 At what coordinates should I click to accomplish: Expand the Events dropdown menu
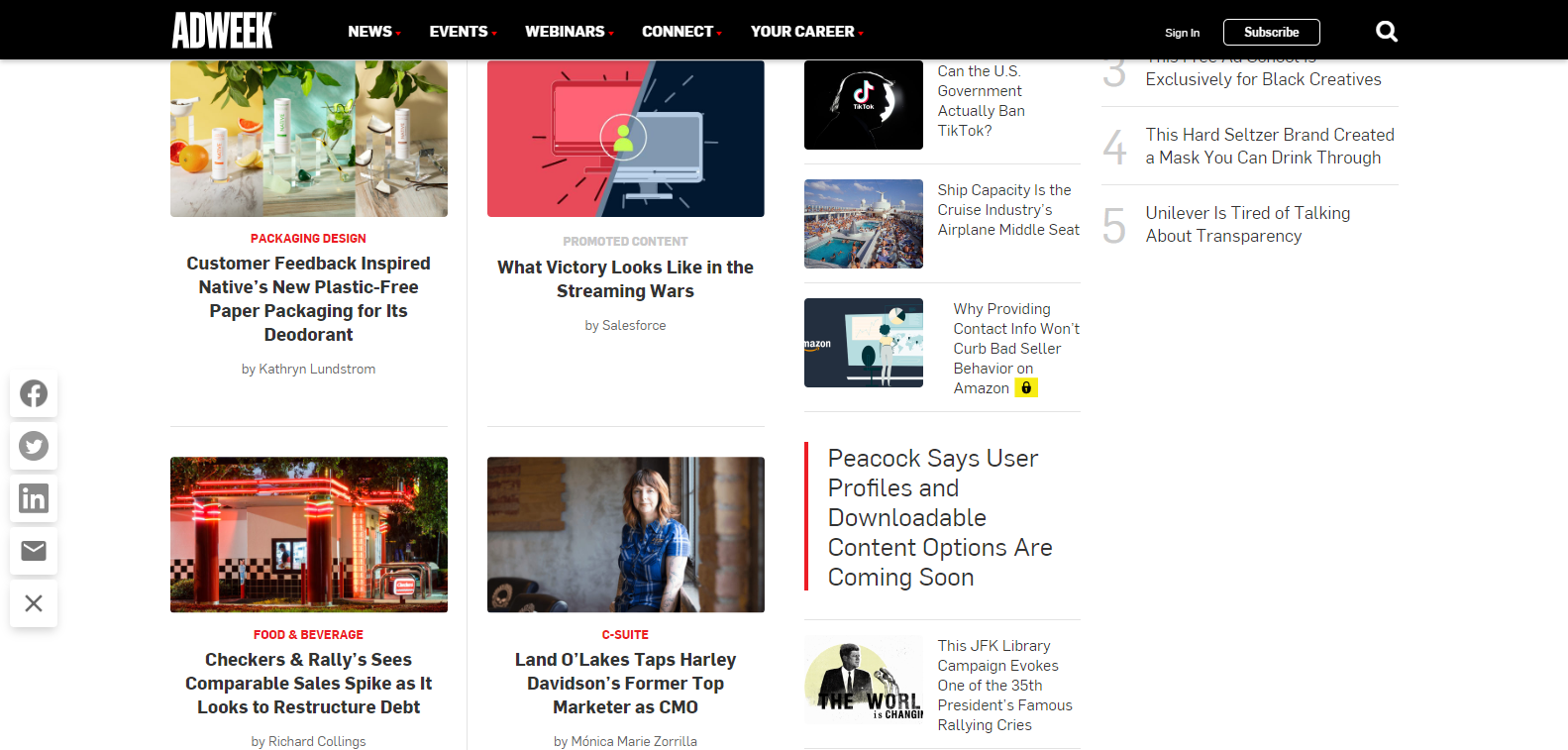pyautogui.click(x=463, y=32)
